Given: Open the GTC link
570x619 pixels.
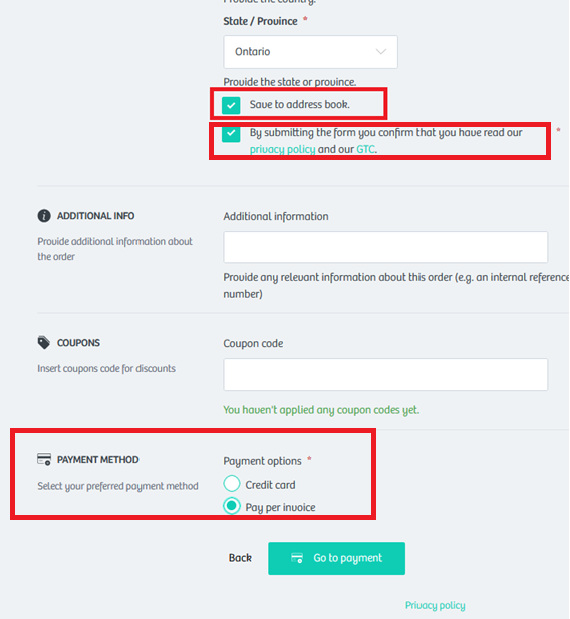Looking at the screenshot, I should click(366, 149).
